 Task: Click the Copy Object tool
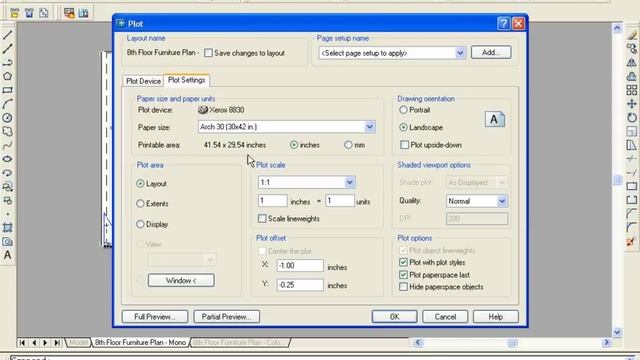tap(632, 49)
